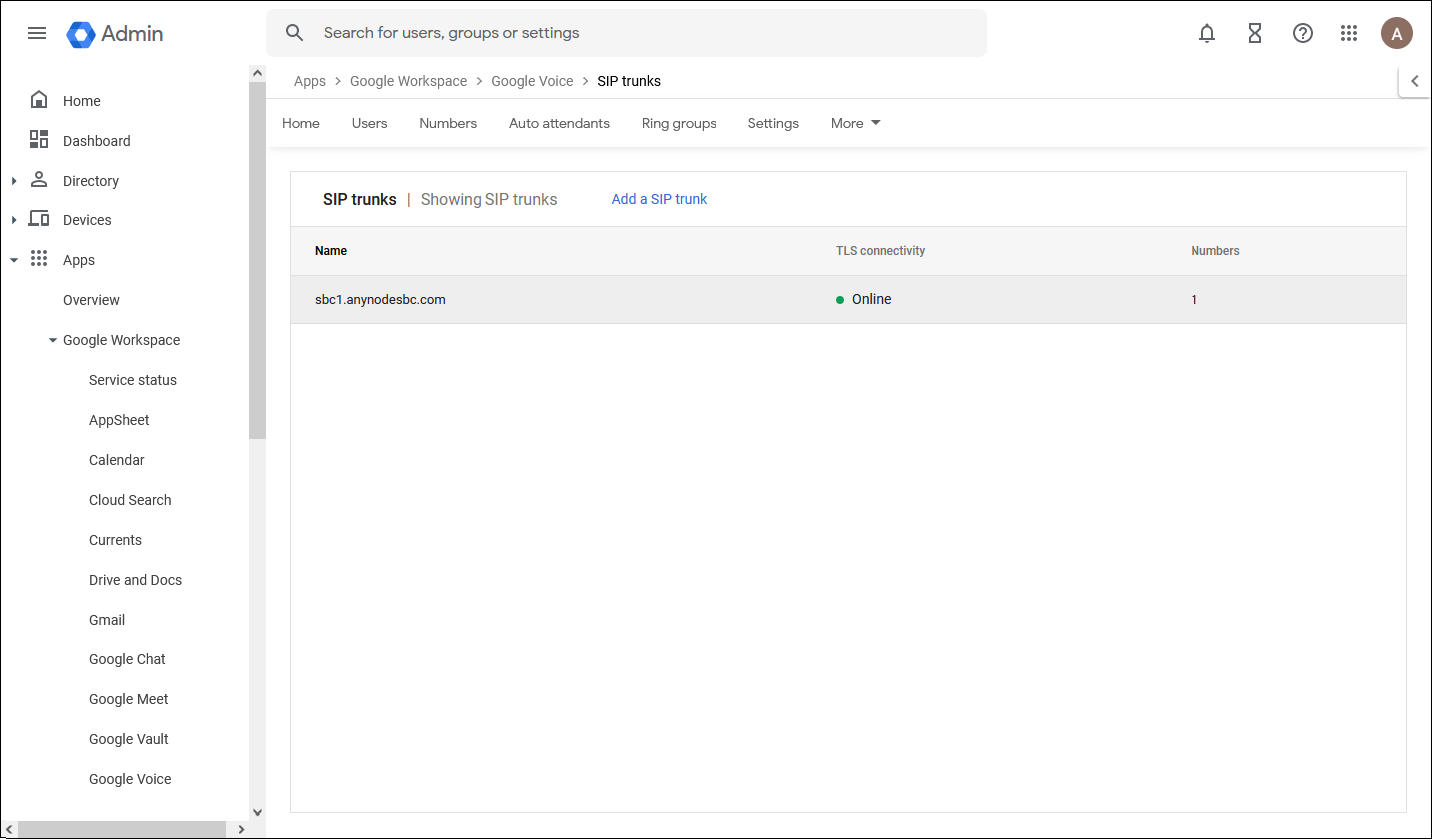The width and height of the screenshot is (1433, 840).
Task: Open Currents in the sidebar
Action: (x=115, y=540)
